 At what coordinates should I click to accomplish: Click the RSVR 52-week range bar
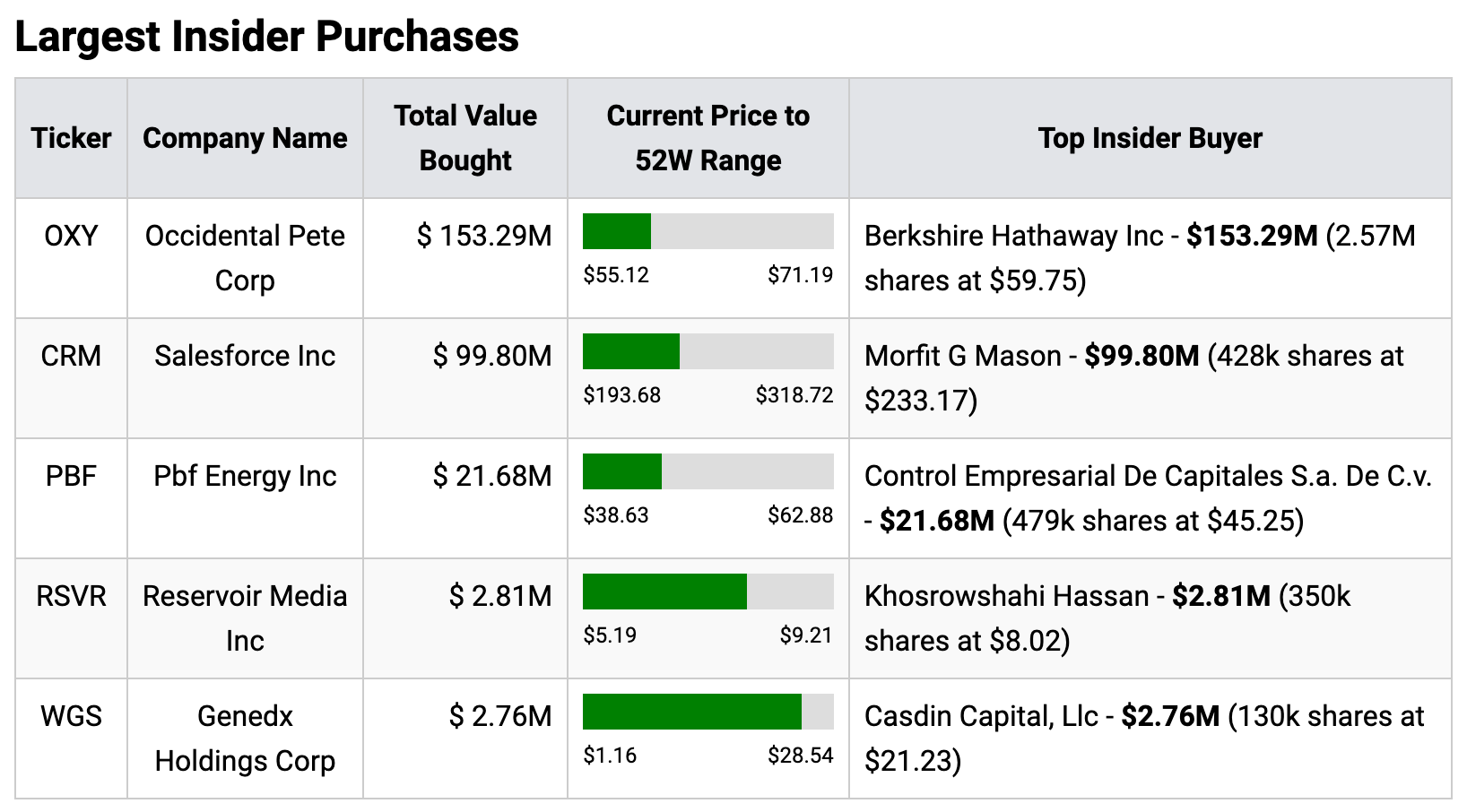pyautogui.click(x=708, y=592)
